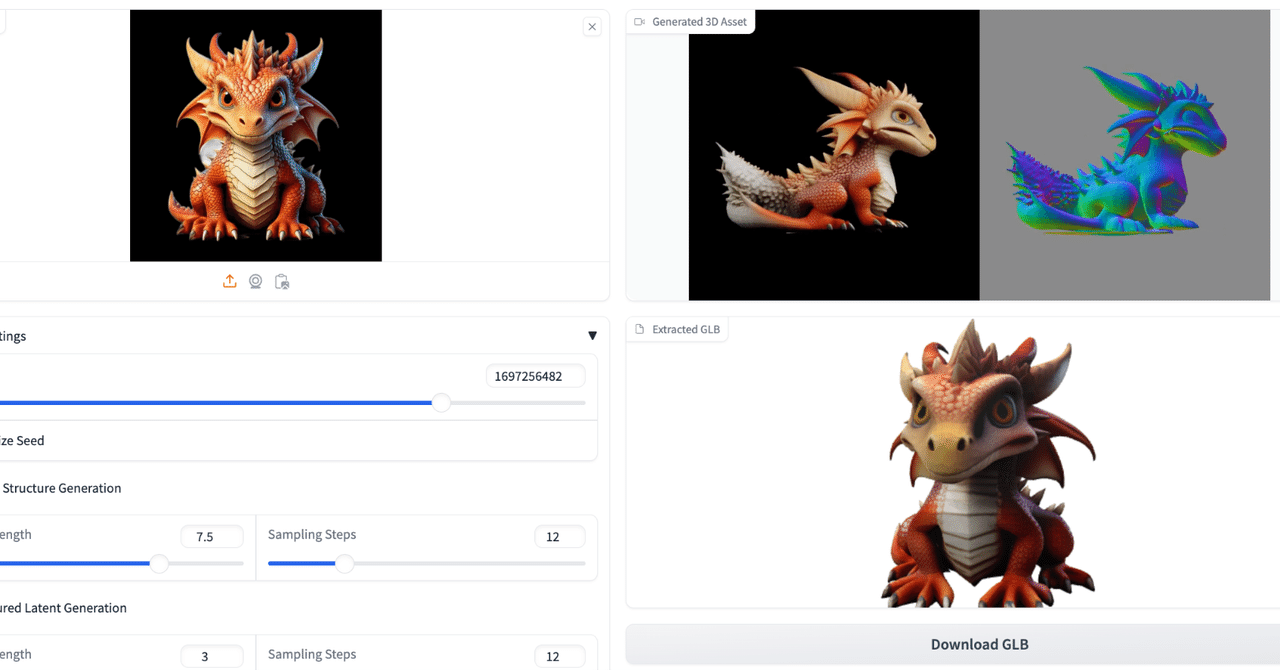The height and width of the screenshot is (670, 1280).
Task: Edit the Guidance Strength value of 7.5
Action: (x=211, y=536)
